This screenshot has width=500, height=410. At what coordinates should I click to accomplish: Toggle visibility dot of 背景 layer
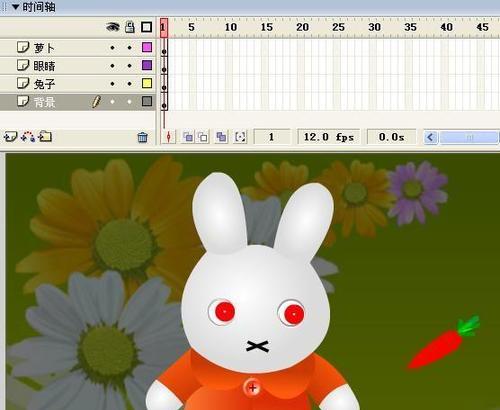pos(113,102)
